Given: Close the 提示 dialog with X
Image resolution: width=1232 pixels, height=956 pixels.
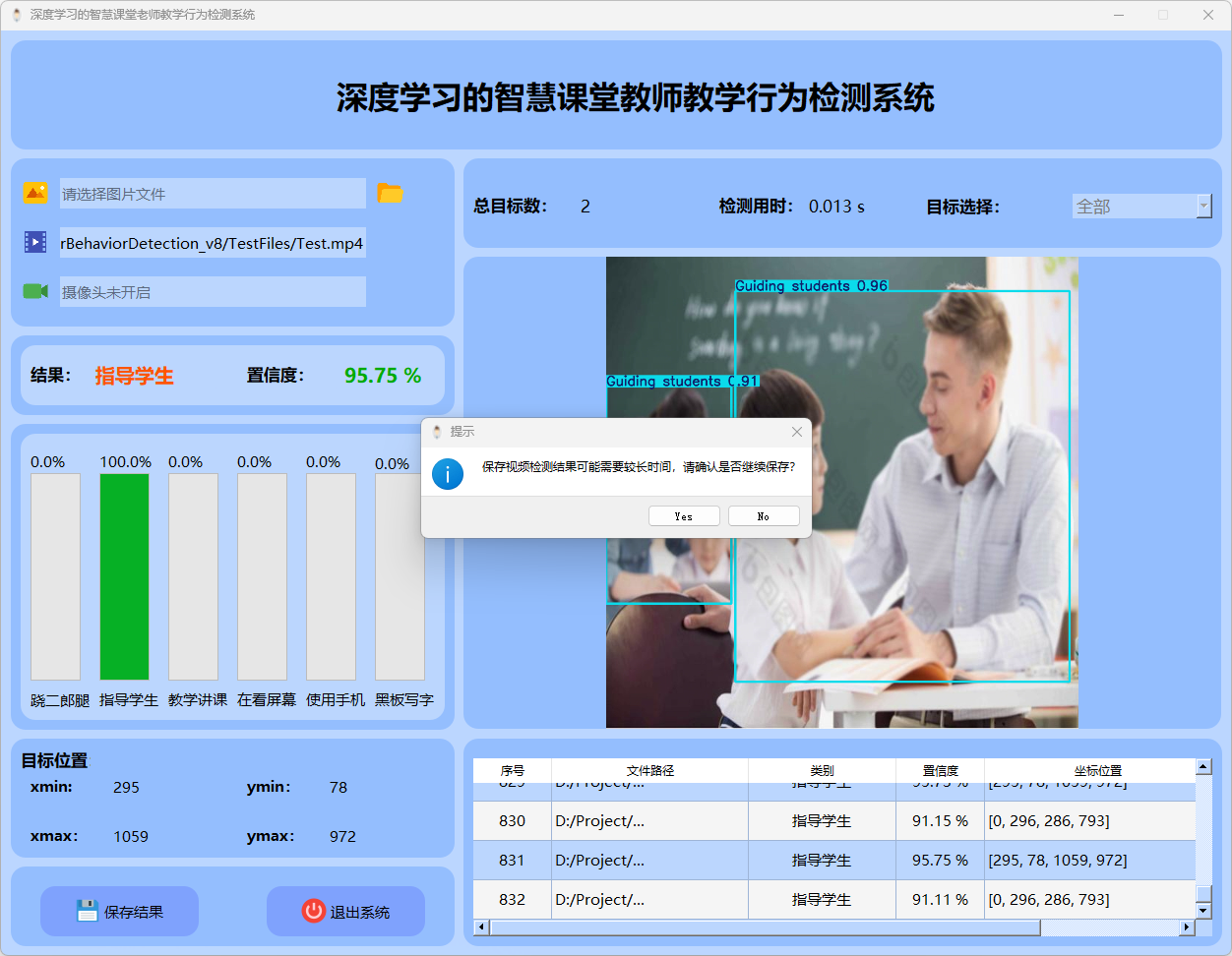Looking at the screenshot, I should coord(797,432).
